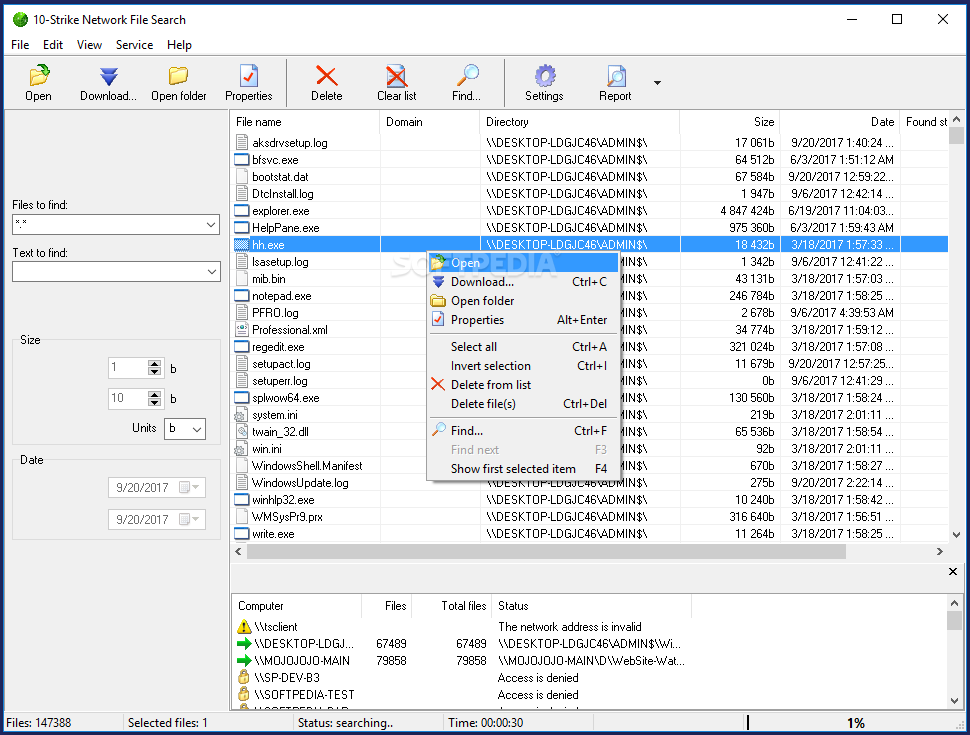
Task: Open the second 9/20/2017 date picker
Action: 189,519
